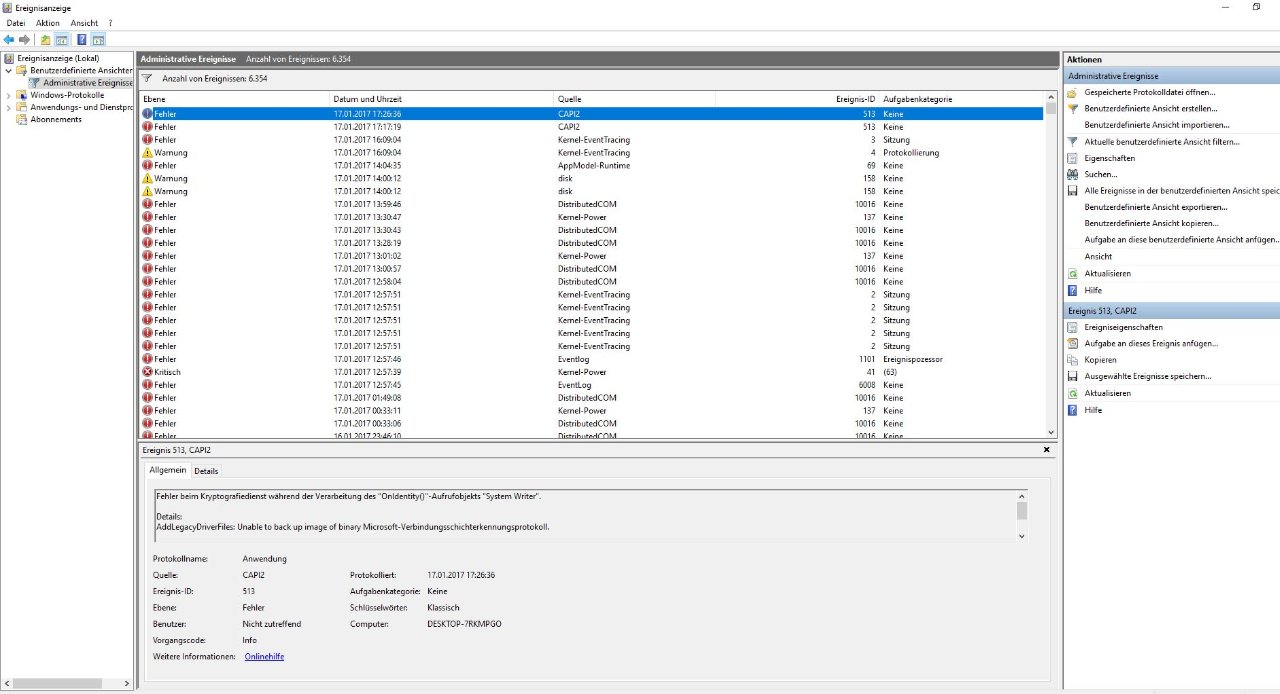
Task: Click the Kopieren icon
Action: point(1073,360)
